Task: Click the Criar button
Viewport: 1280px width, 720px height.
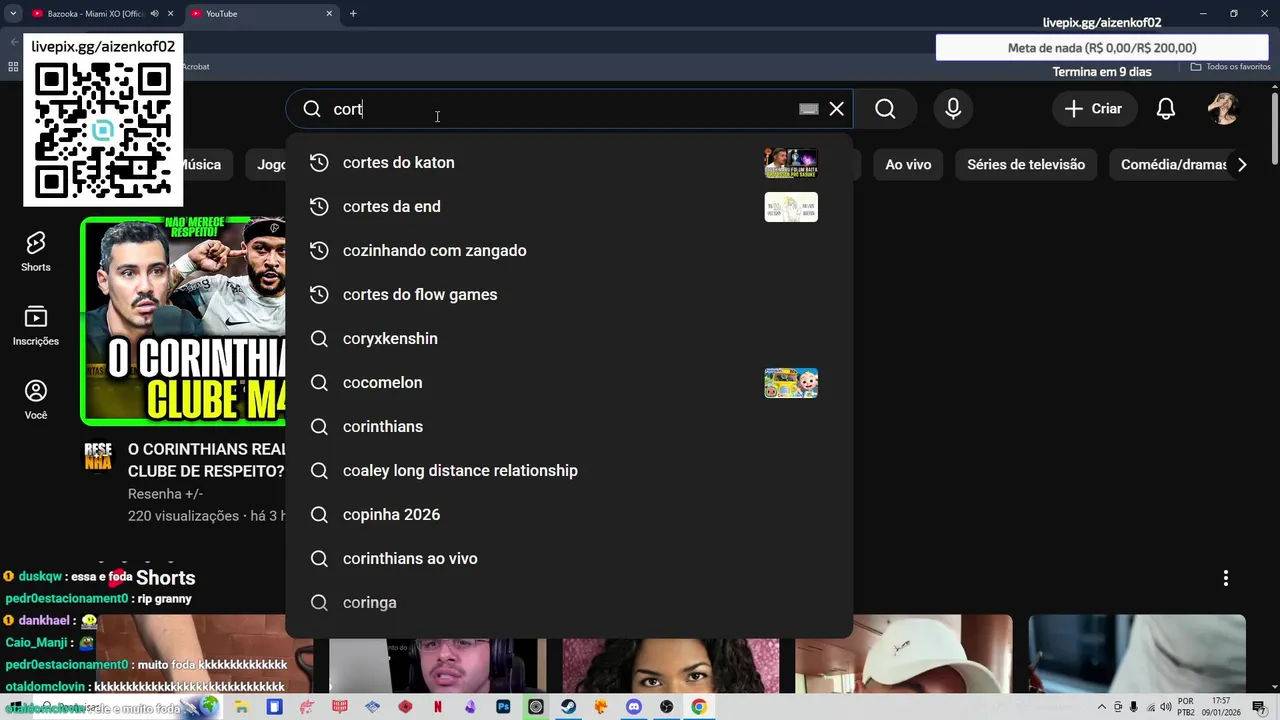Action: point(1094,109)
